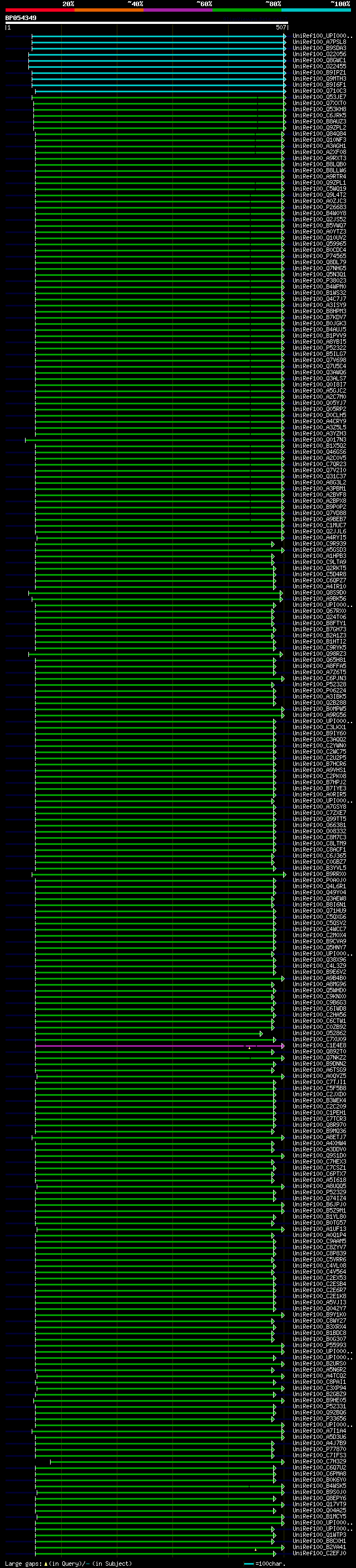356x1568 pixels.
Task: Select hit label UniRef100_Q7XXT0
Action: 319,103
